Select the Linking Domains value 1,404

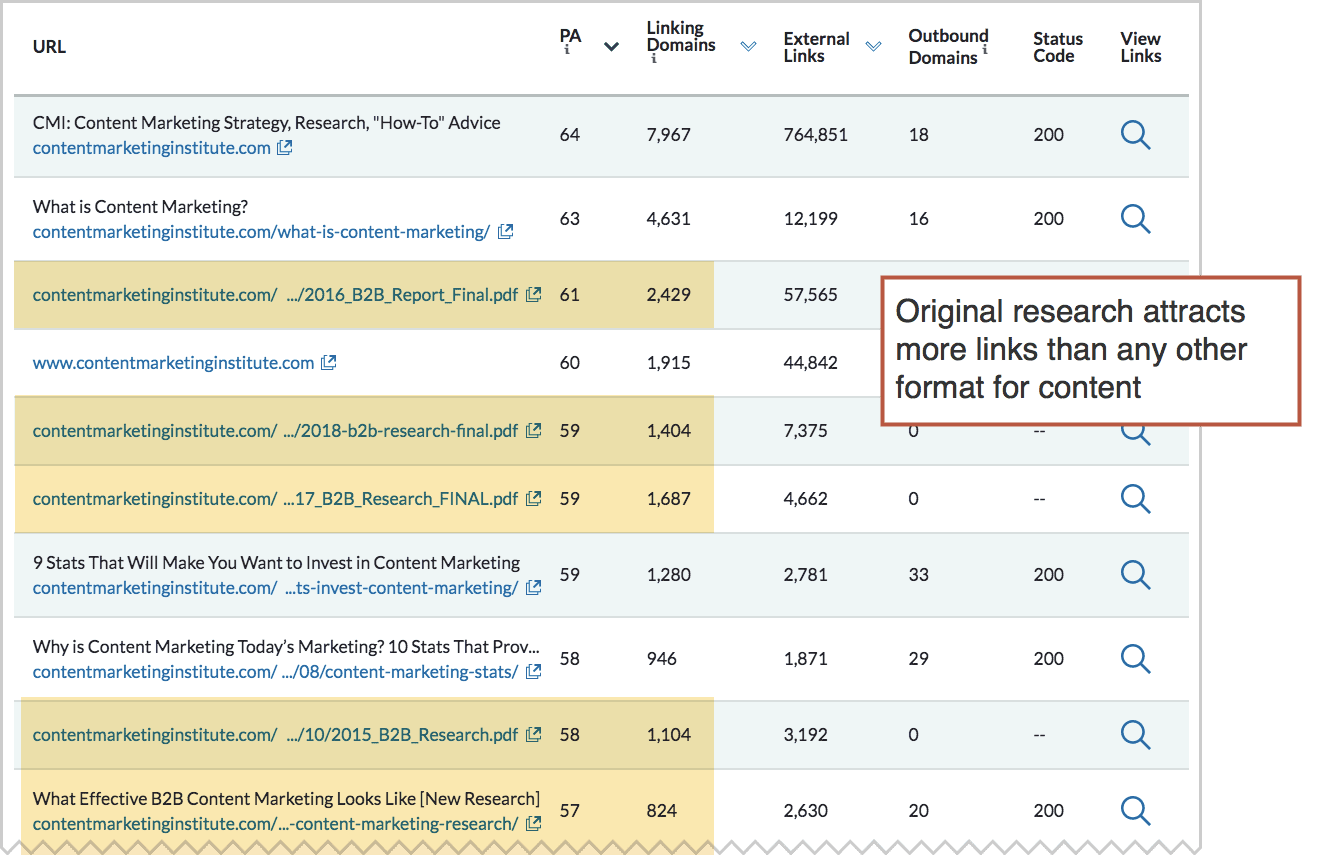coord(669,431)
